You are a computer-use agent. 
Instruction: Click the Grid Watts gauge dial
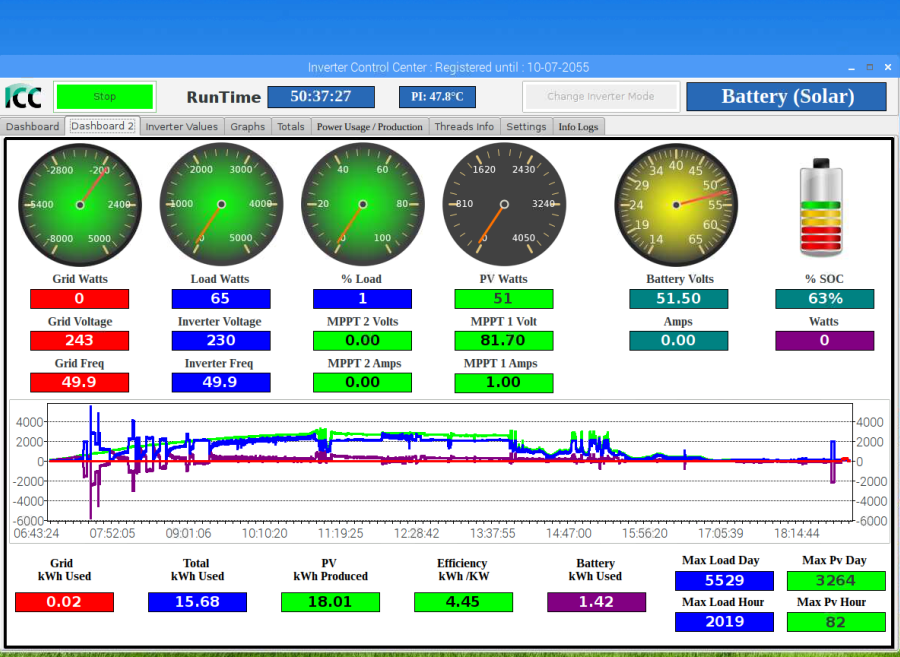(80, 204)
